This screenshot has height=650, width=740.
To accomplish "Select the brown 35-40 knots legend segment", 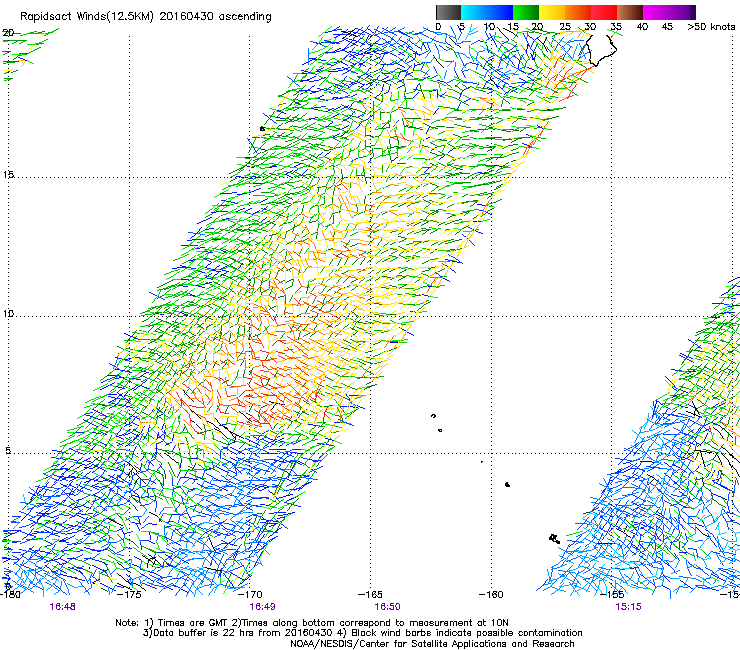I will pos(630,12).
